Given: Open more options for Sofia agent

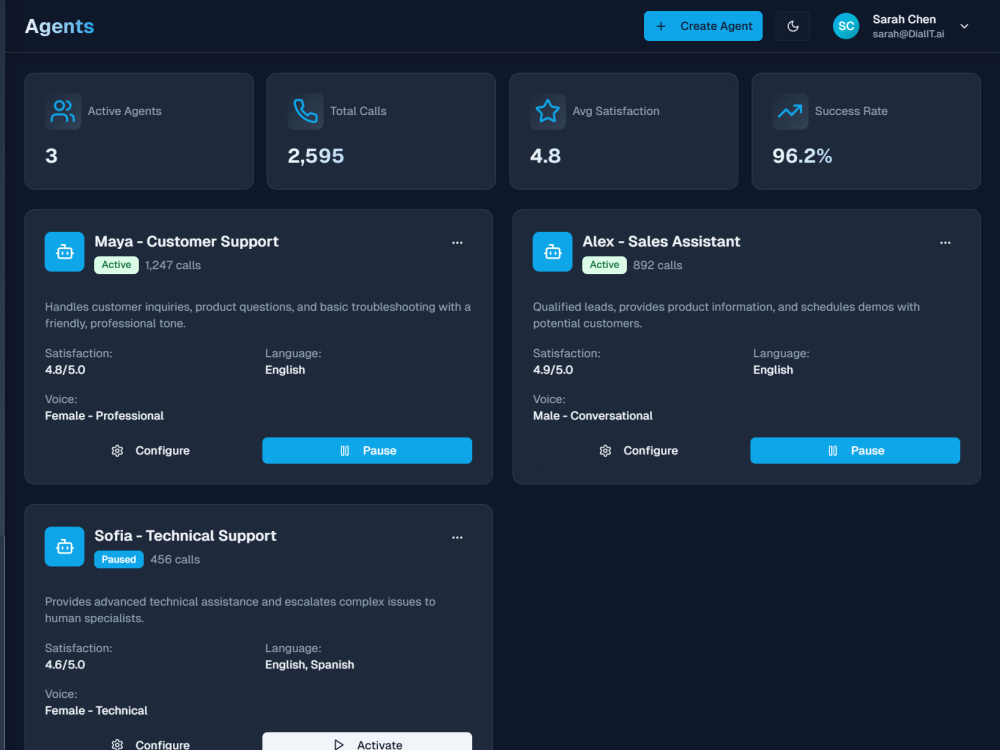Looking at the screenshot, I should pyautogui.click(x=457, y=537).
